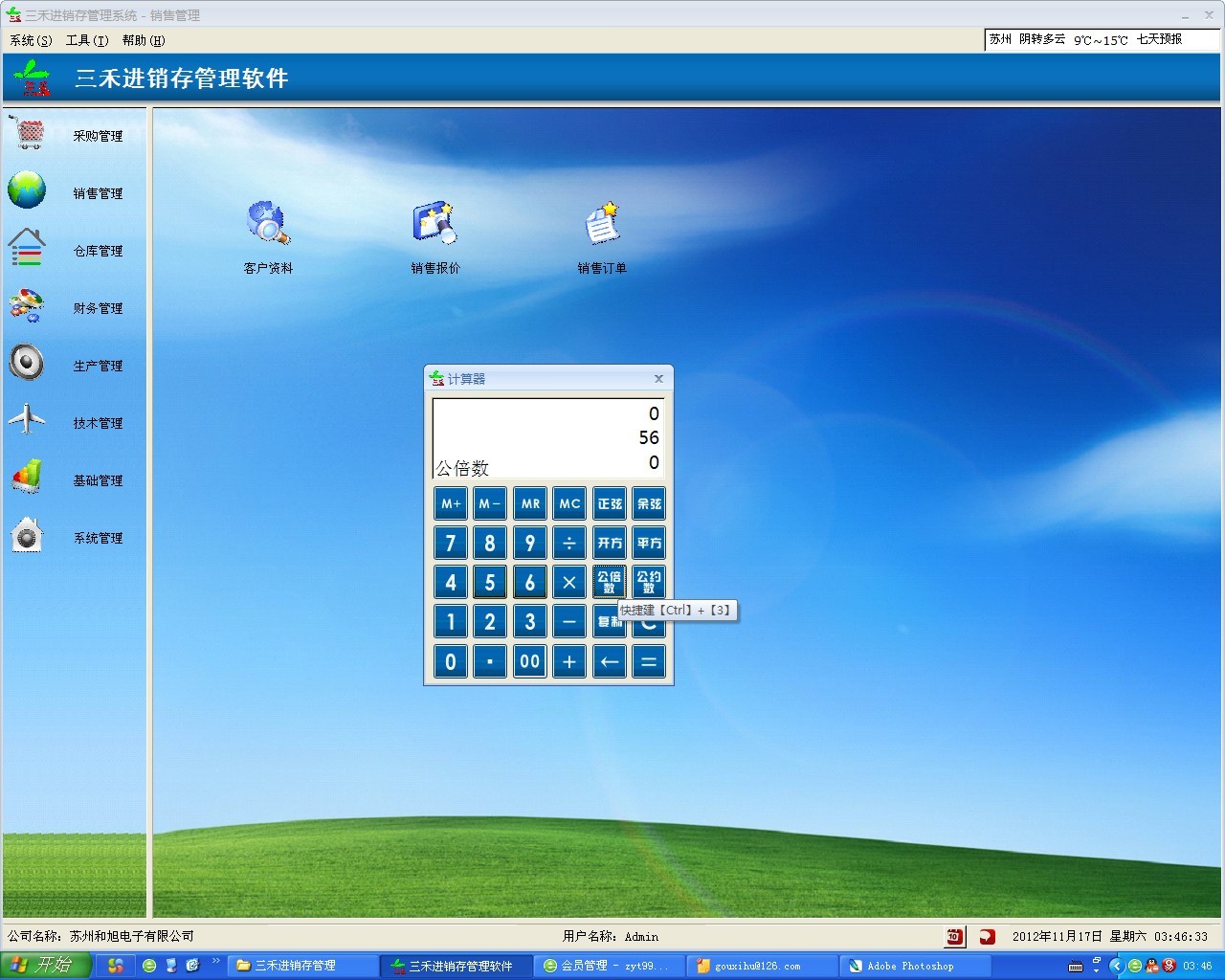The image size is (1225, 980).
Task: Click 苏州 阴转多云 weather text
Action: click(x=1028, y=39)
